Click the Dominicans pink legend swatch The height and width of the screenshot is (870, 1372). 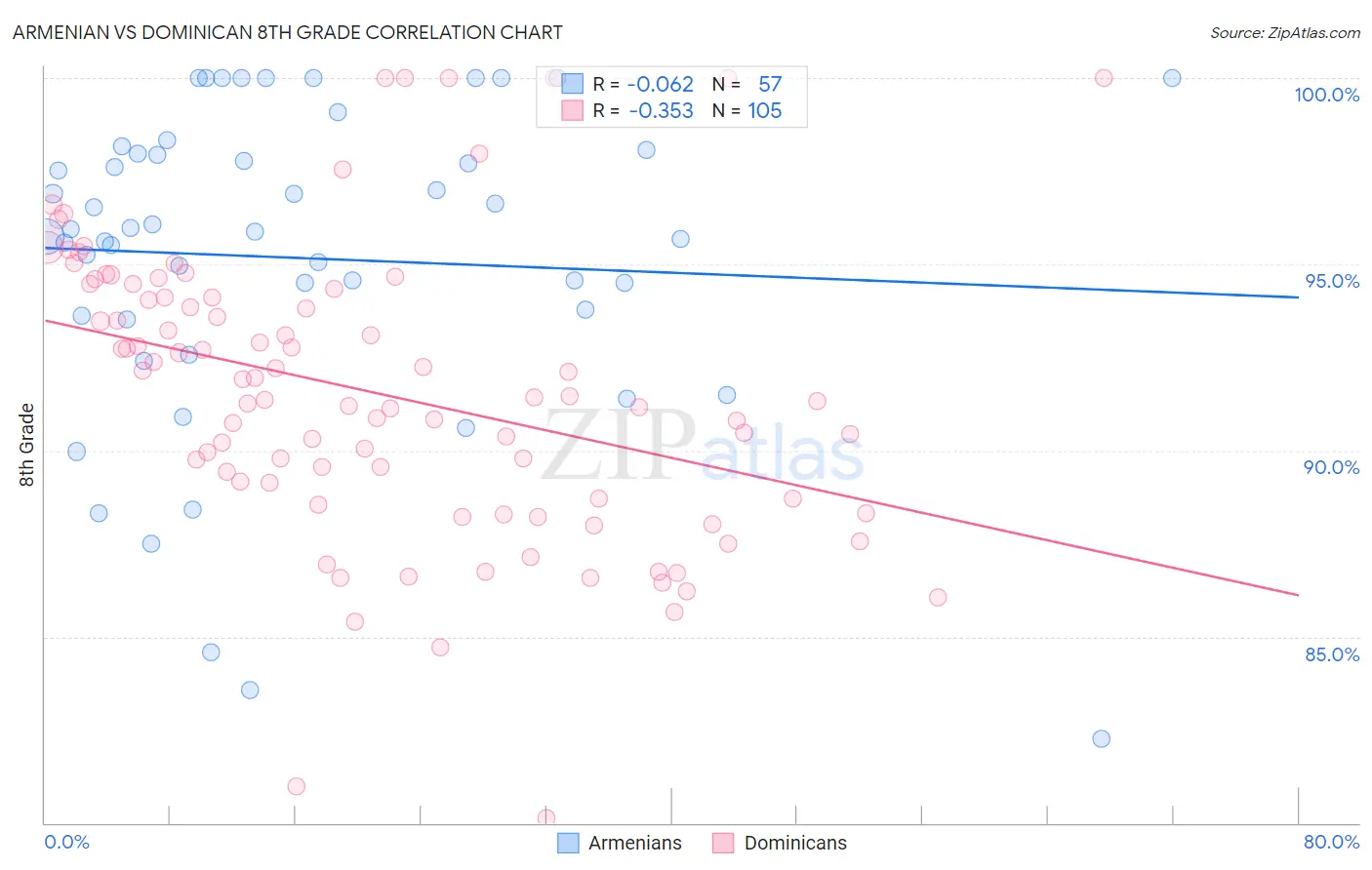point(723,843)
